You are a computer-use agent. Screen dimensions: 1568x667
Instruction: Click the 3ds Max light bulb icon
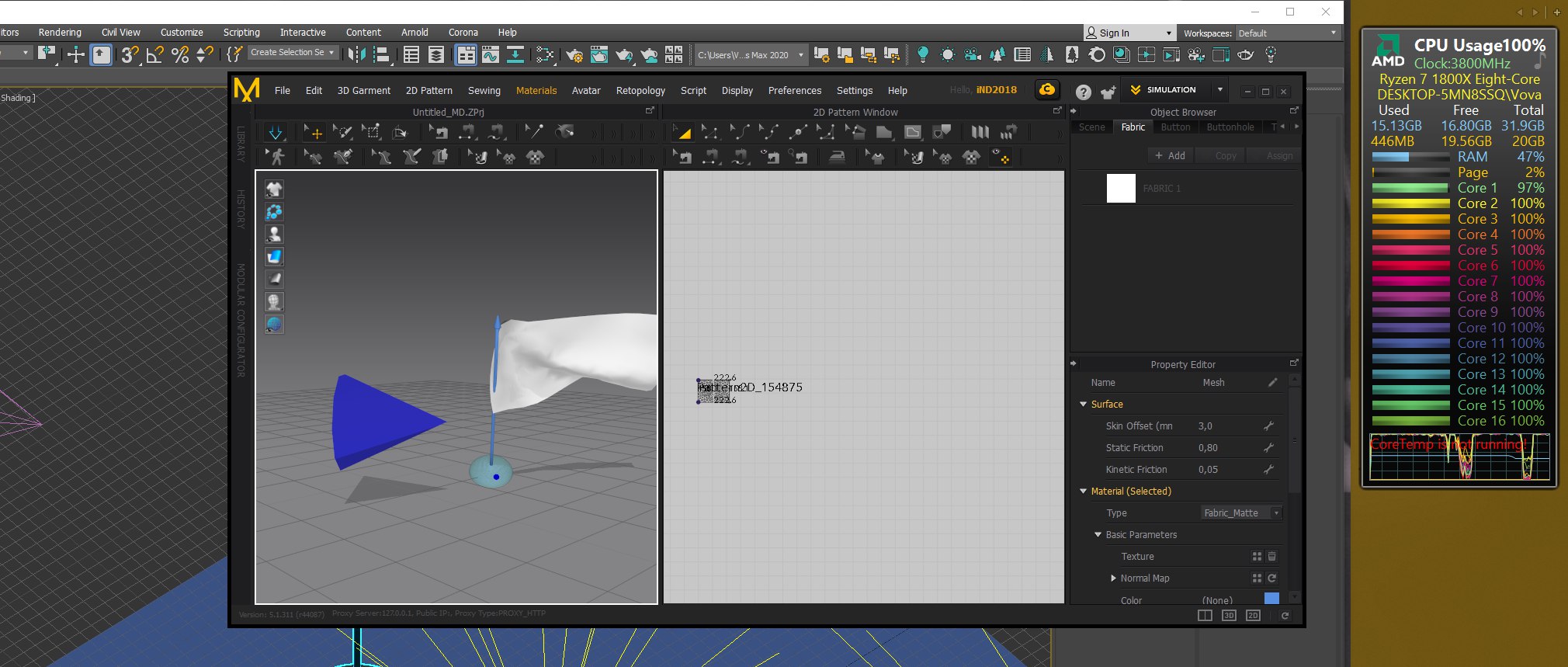[x=922, y=55]
